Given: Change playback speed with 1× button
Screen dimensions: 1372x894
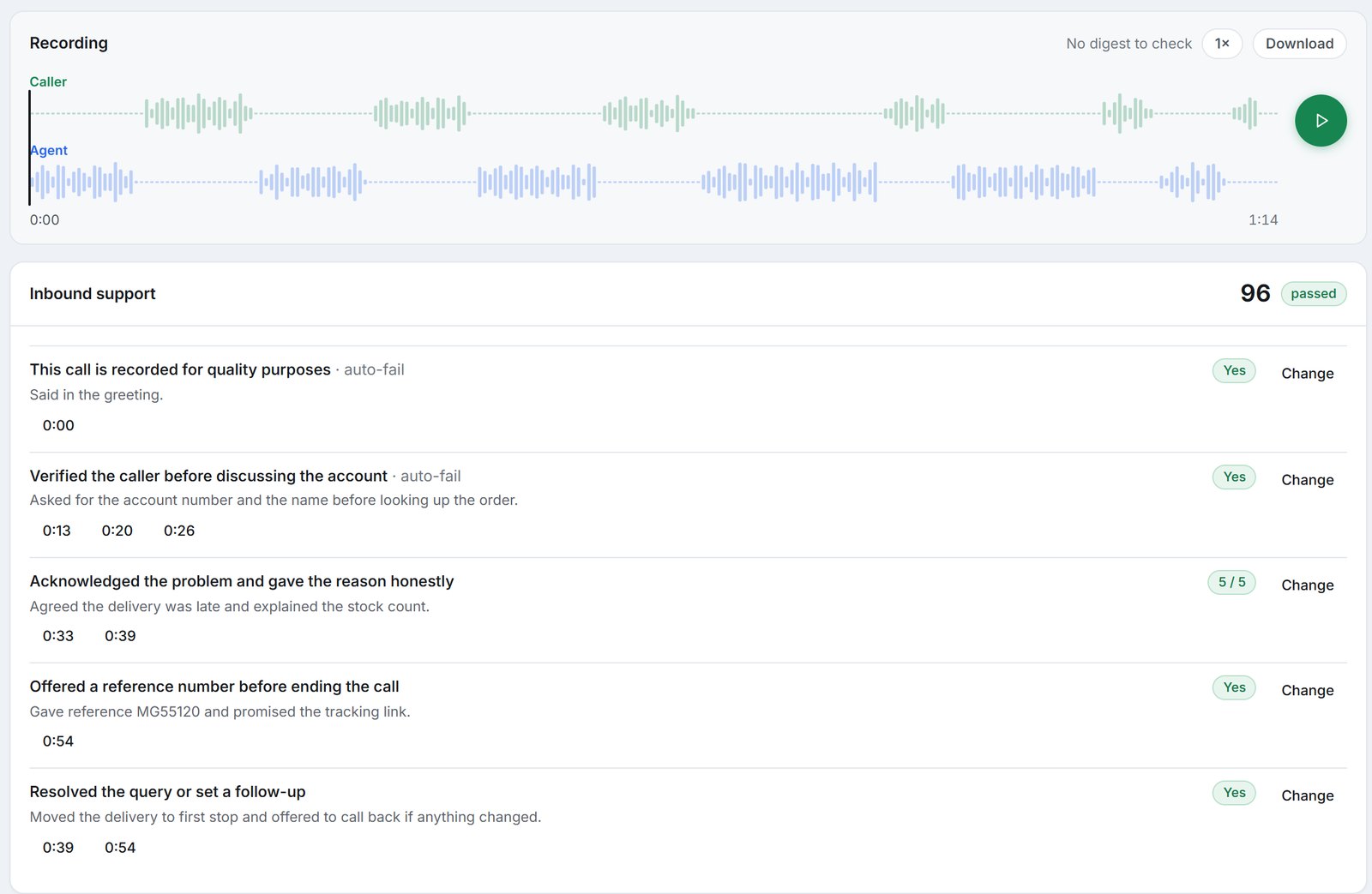Looking at the screenshot, I should coord(1222,44).
